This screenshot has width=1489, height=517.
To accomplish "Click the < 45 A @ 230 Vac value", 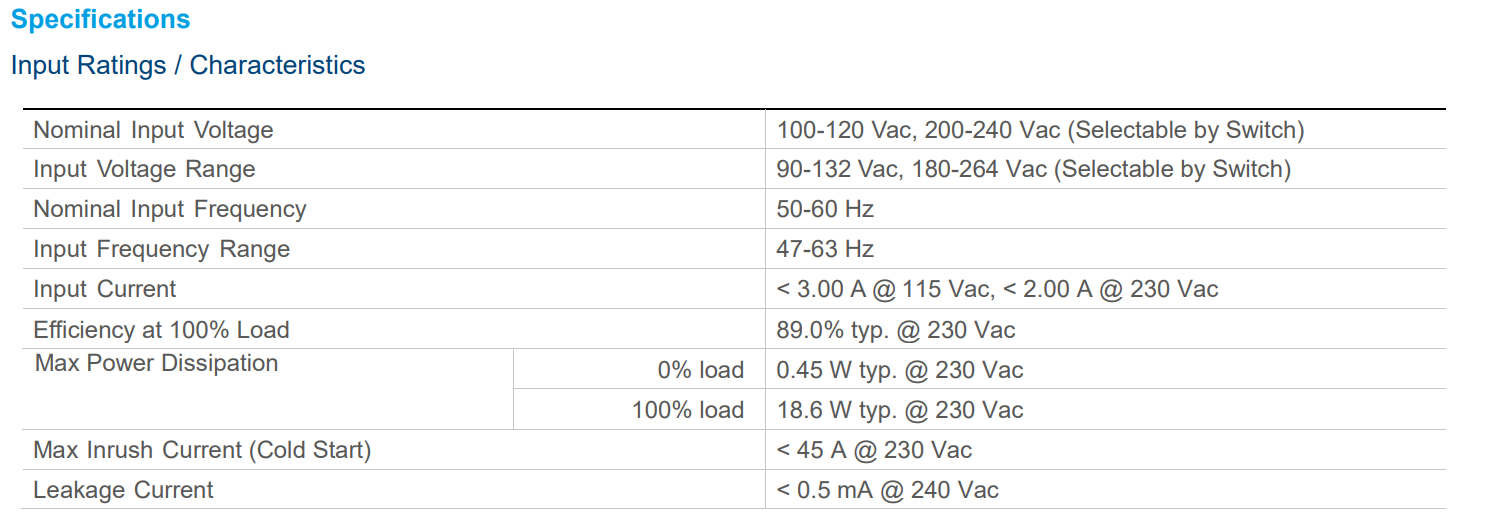I will 873,450.
